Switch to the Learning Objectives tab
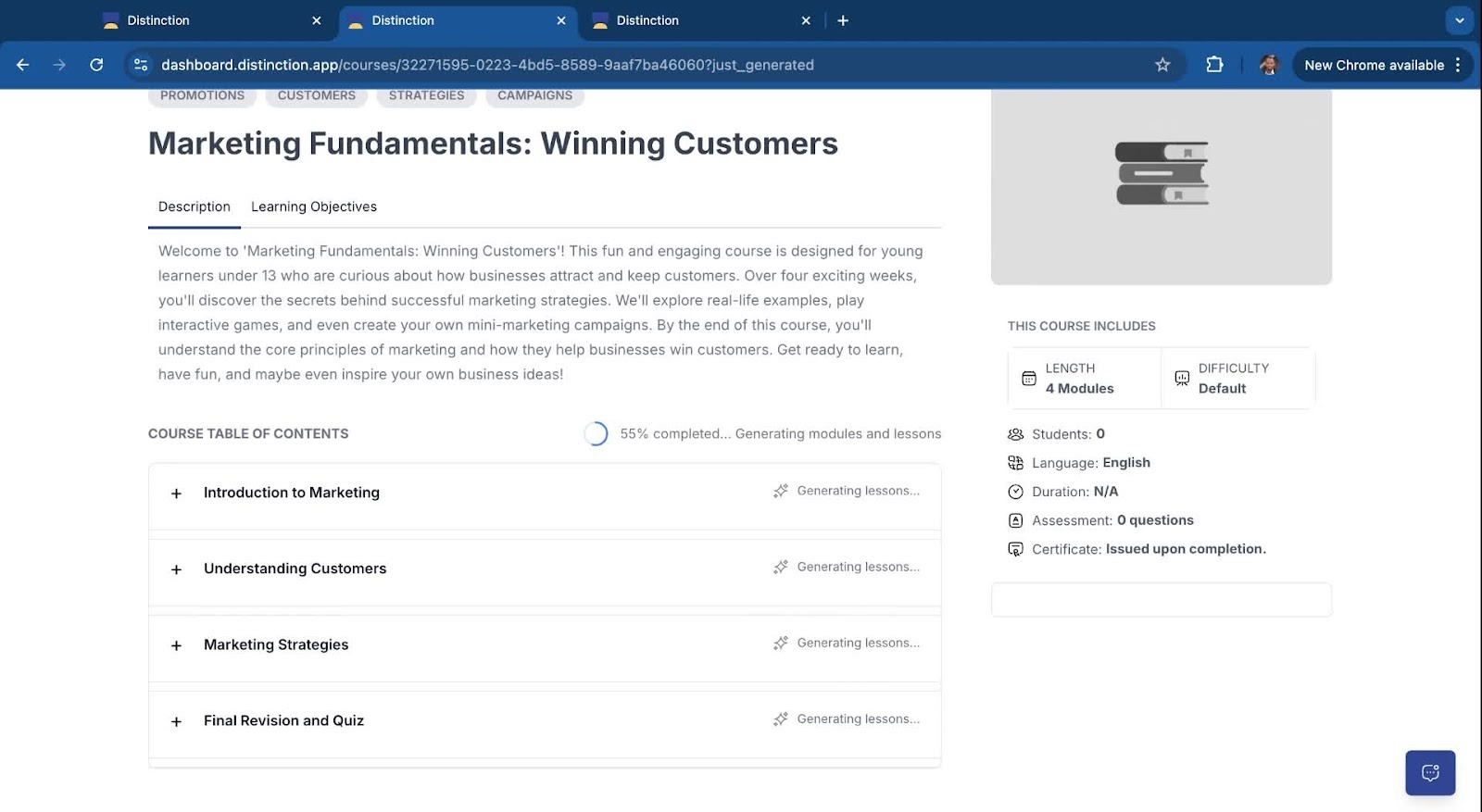Viewport: 1482px width, 812px height. click(x=313, y=206)
